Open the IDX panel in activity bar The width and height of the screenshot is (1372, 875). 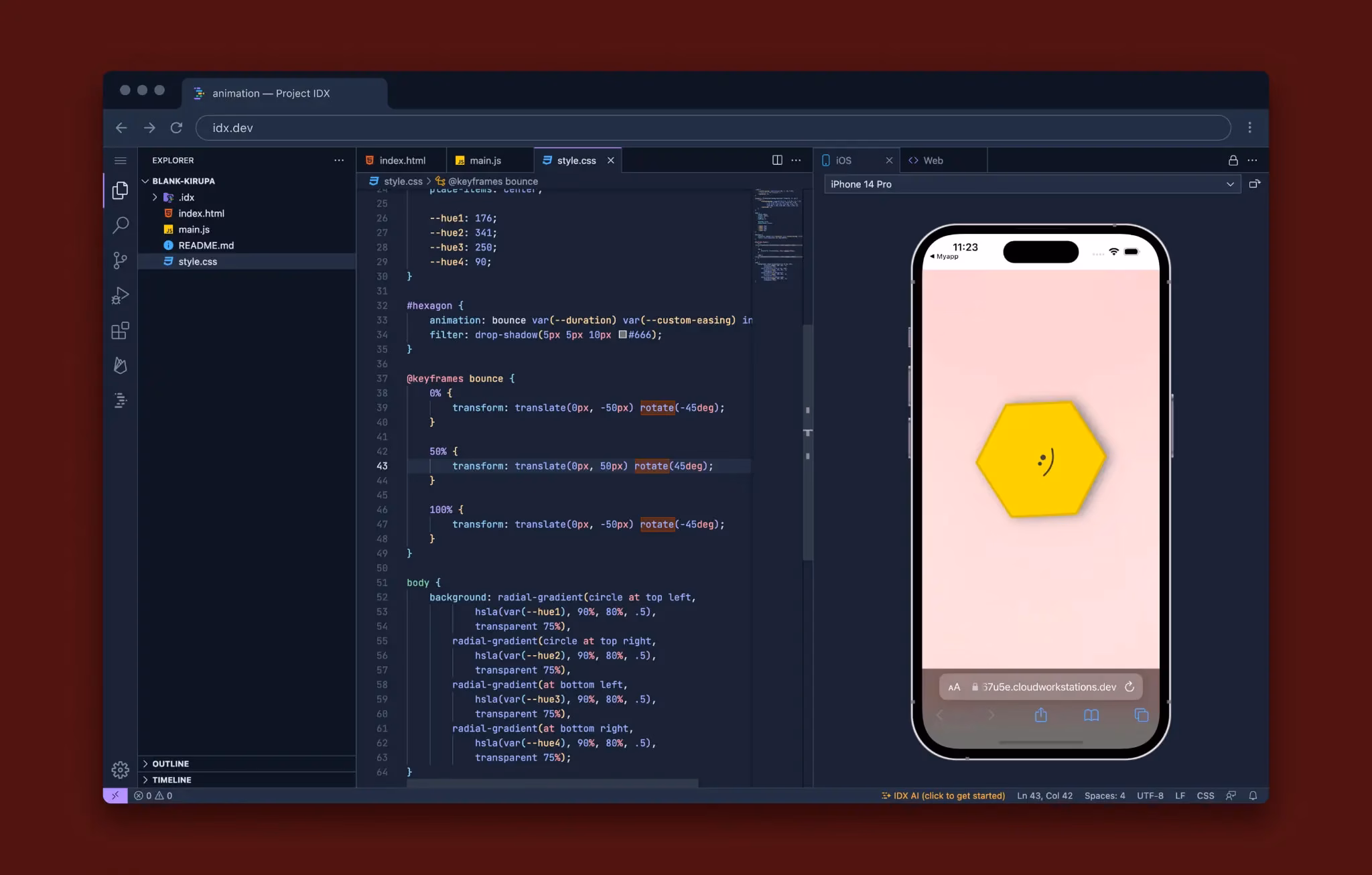click(121, 401)
